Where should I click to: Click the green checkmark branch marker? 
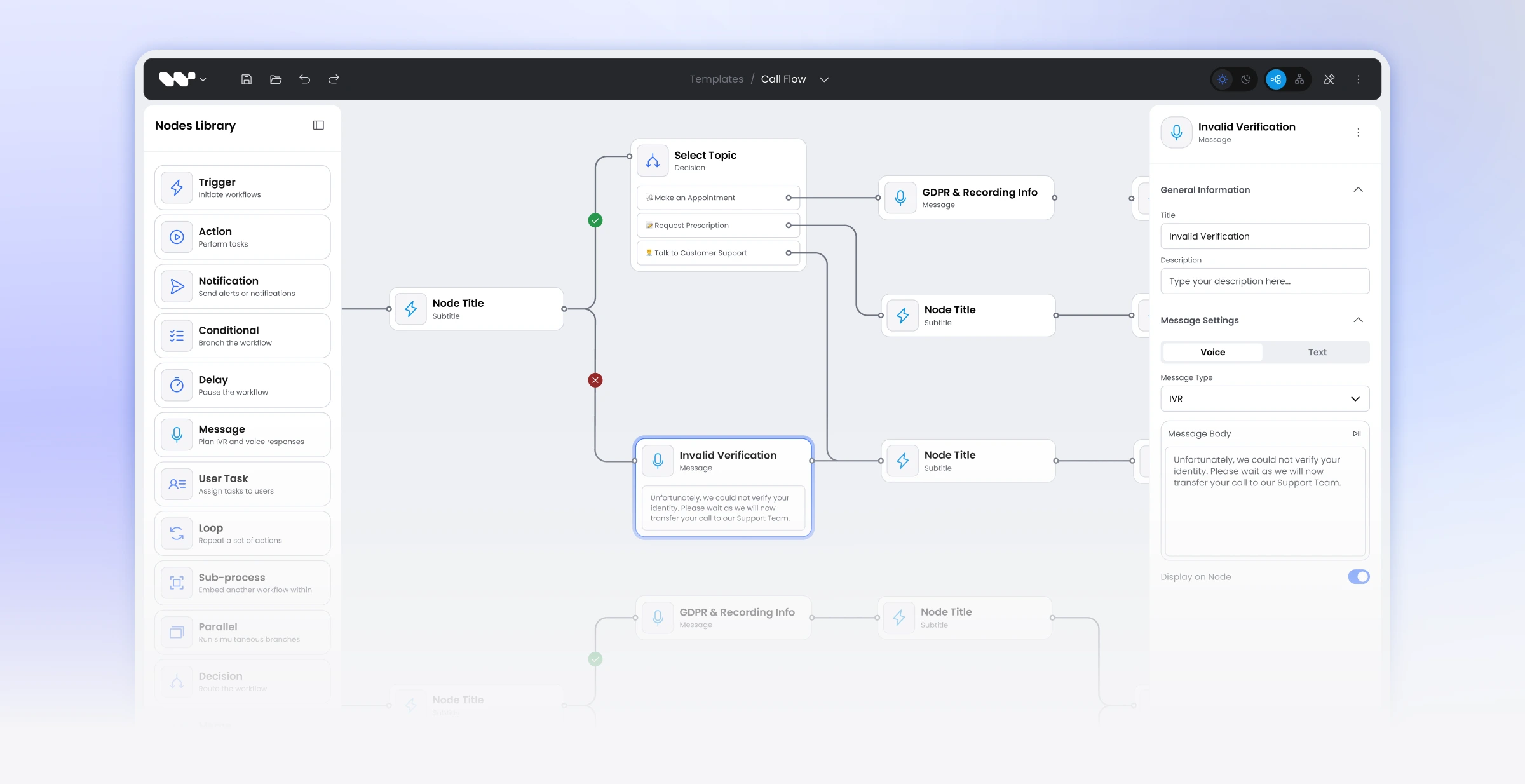(x=595, y=220)
